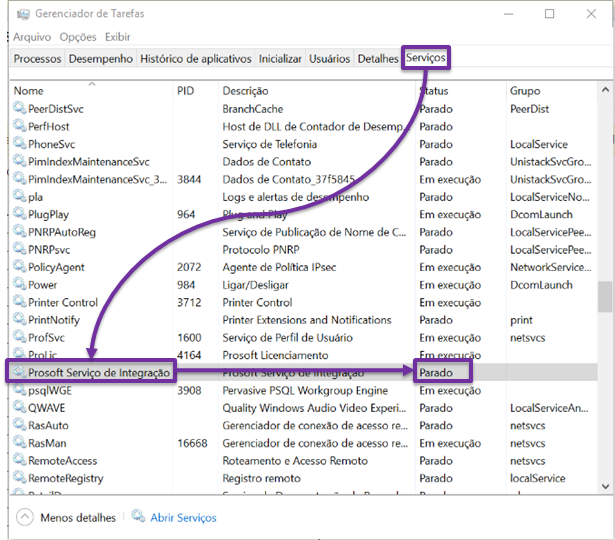Click the scrollbar up arrow
The image size is (615, 540).
pyautogui.click(x=605, y=90)
